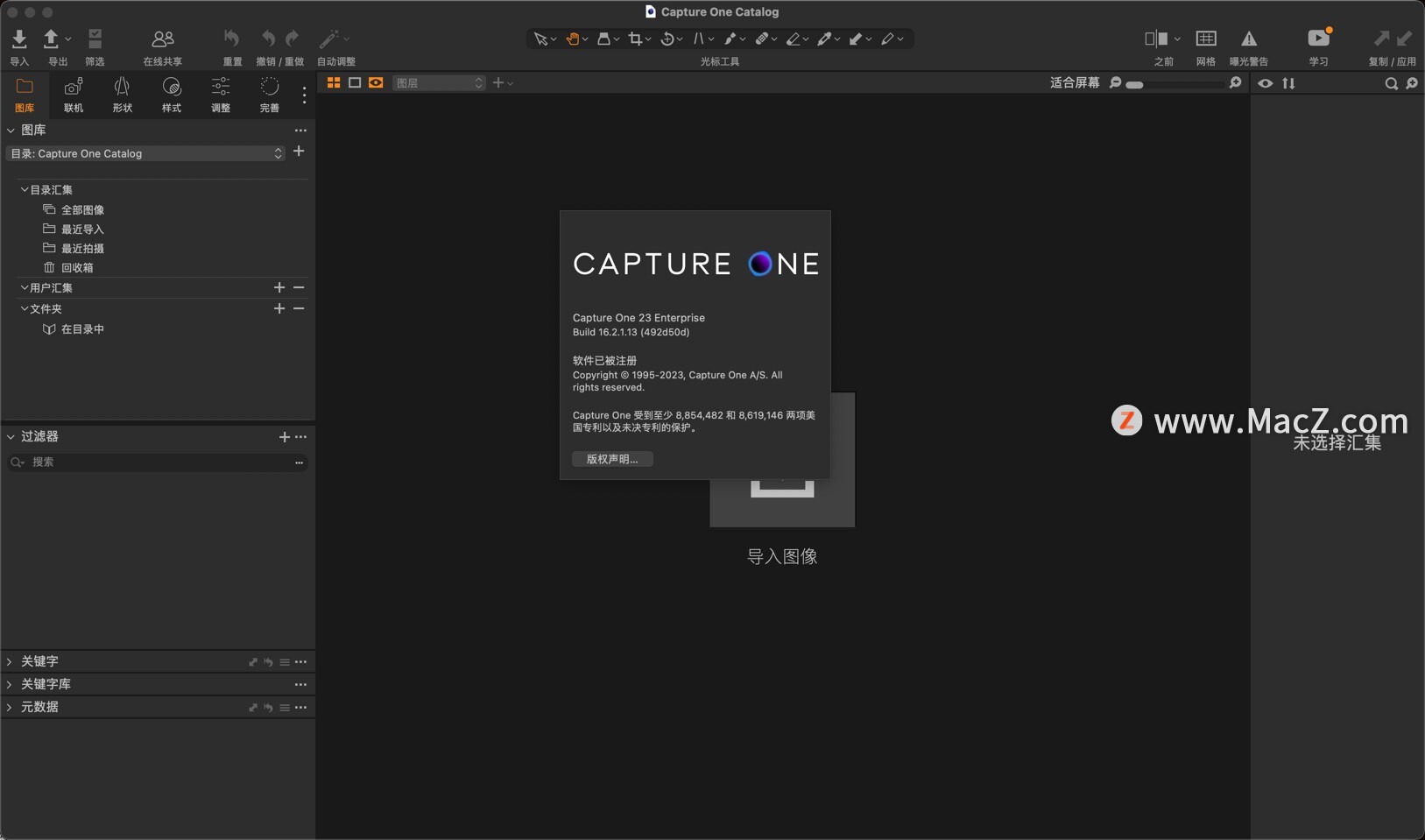Open the Export dropdown arrow

(68, 39)
